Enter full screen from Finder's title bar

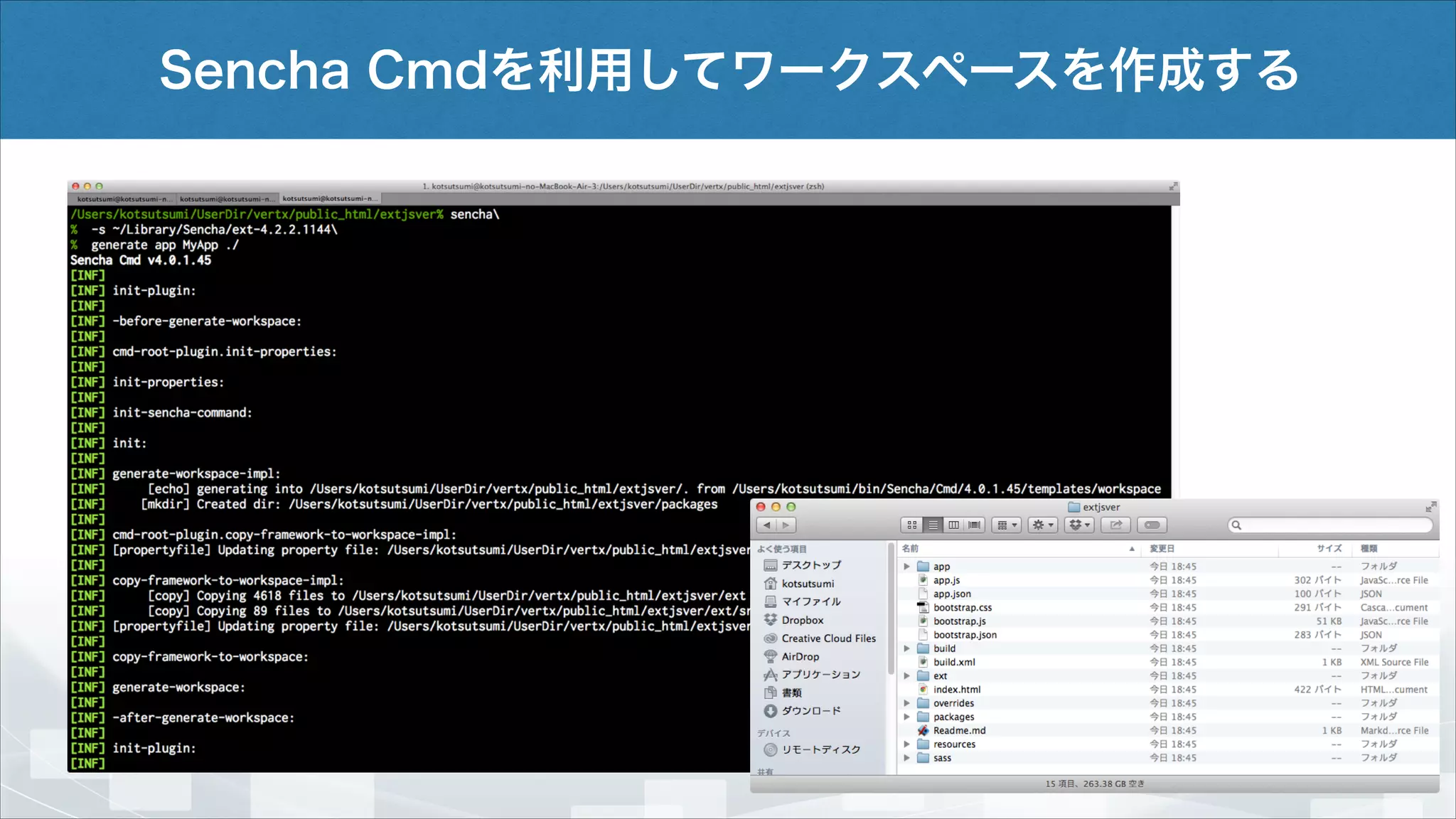click(1430, 507)
